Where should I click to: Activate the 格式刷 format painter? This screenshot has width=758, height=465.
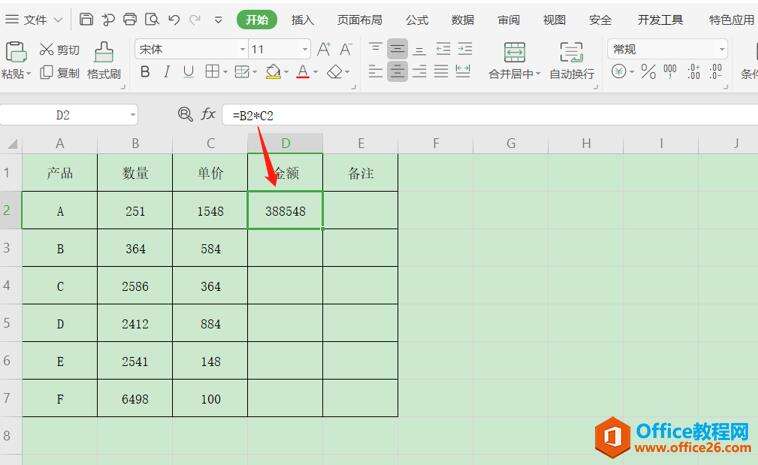tap(104, 60)
